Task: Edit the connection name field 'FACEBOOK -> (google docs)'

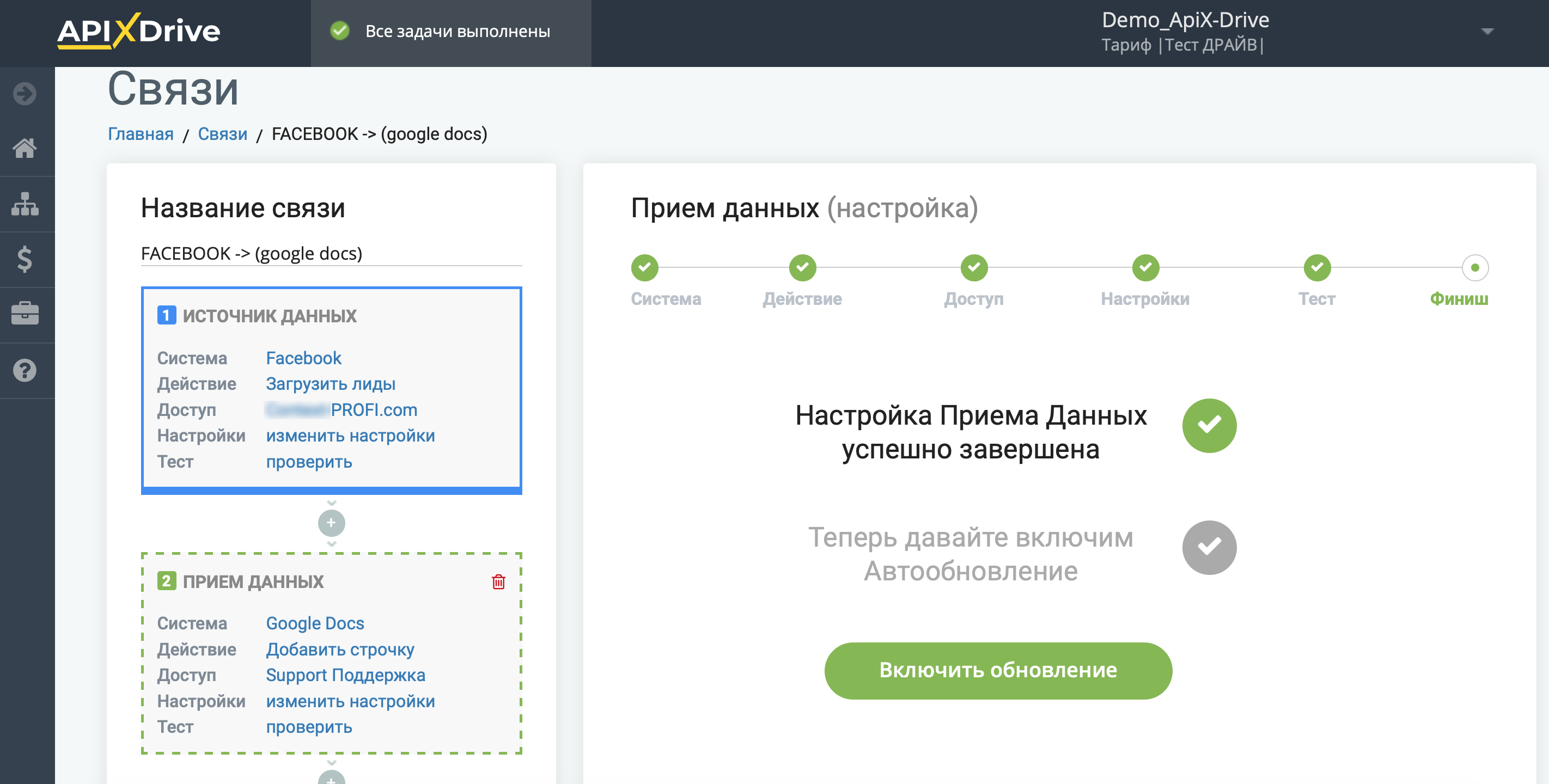Action: tap(331, 253)
